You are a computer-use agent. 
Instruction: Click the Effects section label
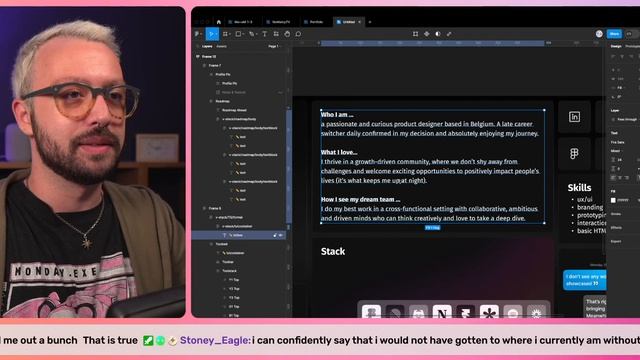click(x=616, y=227)
